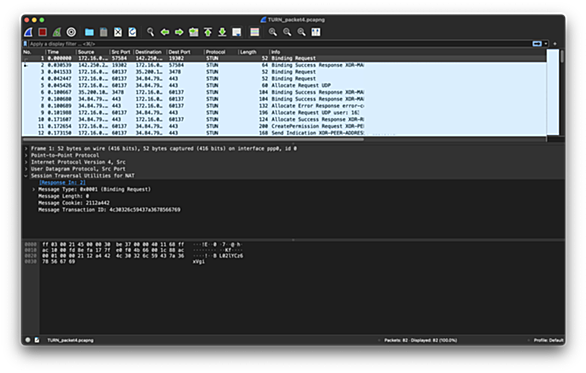Image resolution: width=586 pixels, height=373 pixels.
Task: Expand the Frame 1 details tree
Action: (x=26, y=149)
